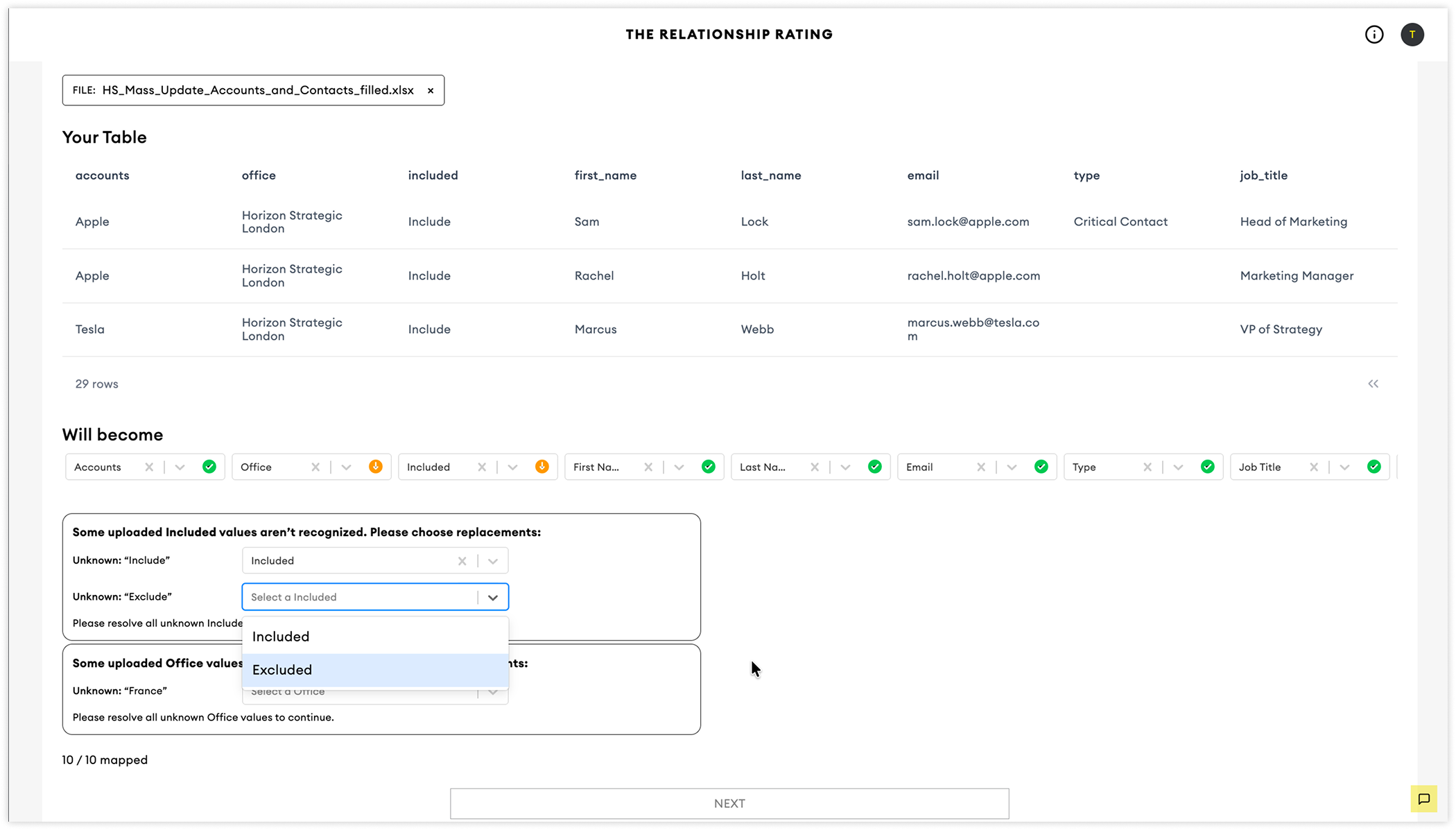
Task: Click The Relationship Rating title
Action: coord(729,35)
